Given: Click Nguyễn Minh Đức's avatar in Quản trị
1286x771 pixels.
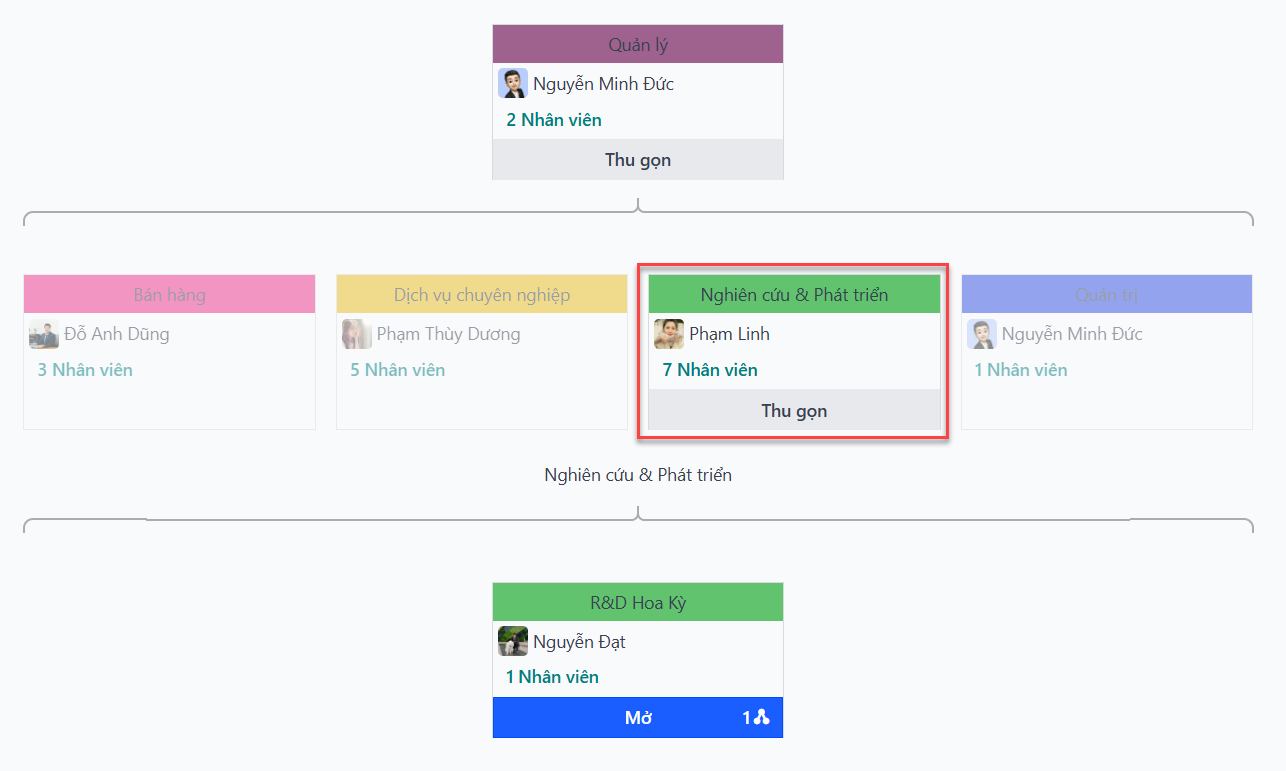Looking at the screenshot, I should tap(982, 334).
